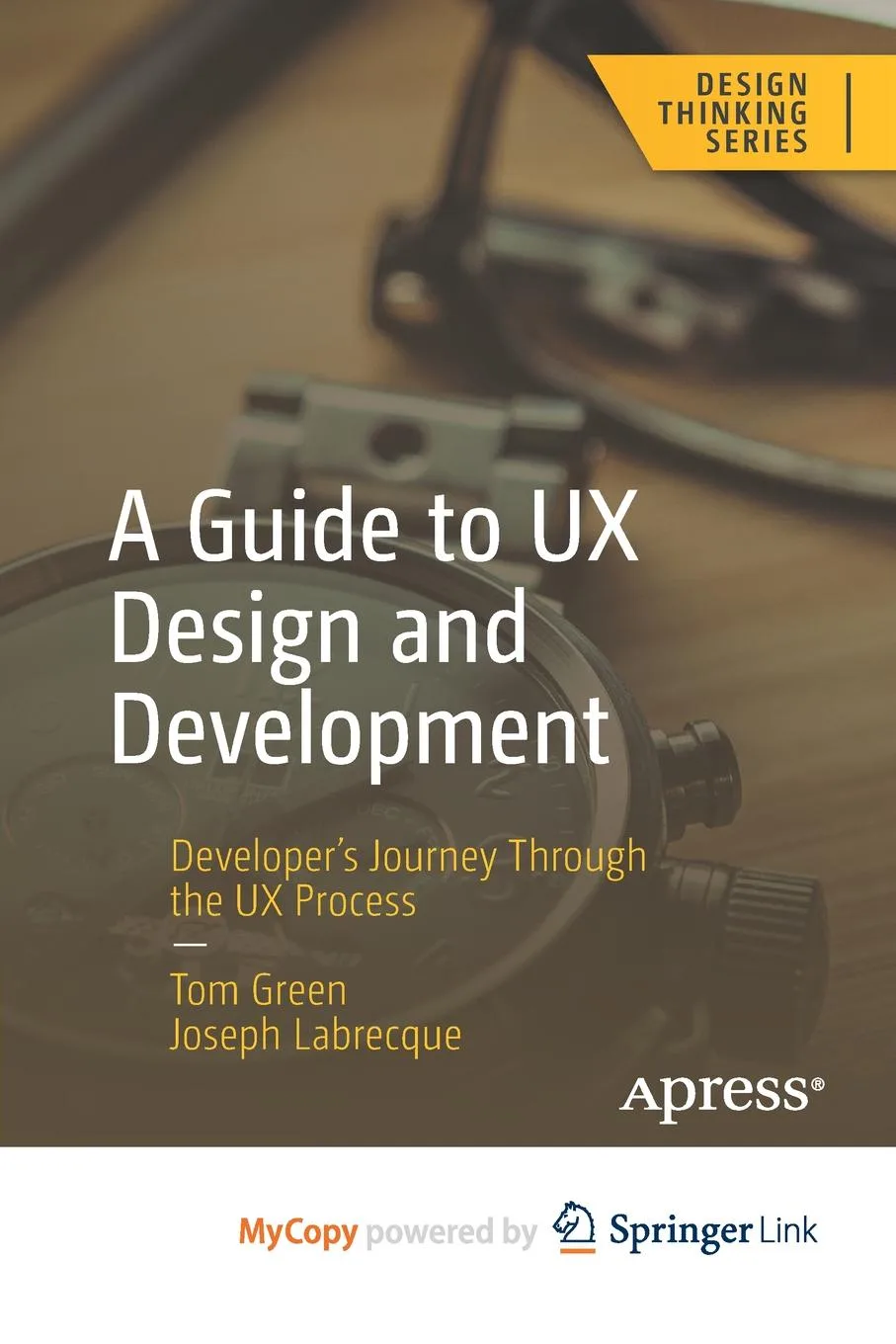Click the eyeglasses in the background photo
The height and width of the screenshot is (1344, 896).
[593, 277]
